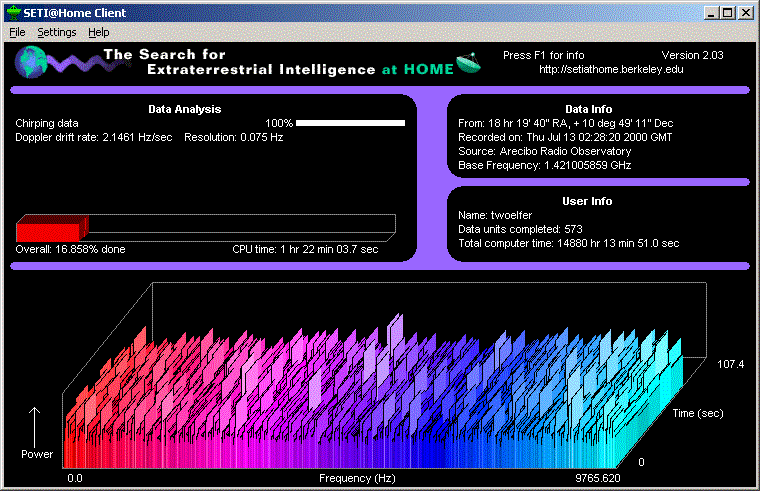Viewport: 760px width, 491px height.
Task: Click 'Overall: 16.858% done' text
Action: pyautogui.click(x=70, y=249)
